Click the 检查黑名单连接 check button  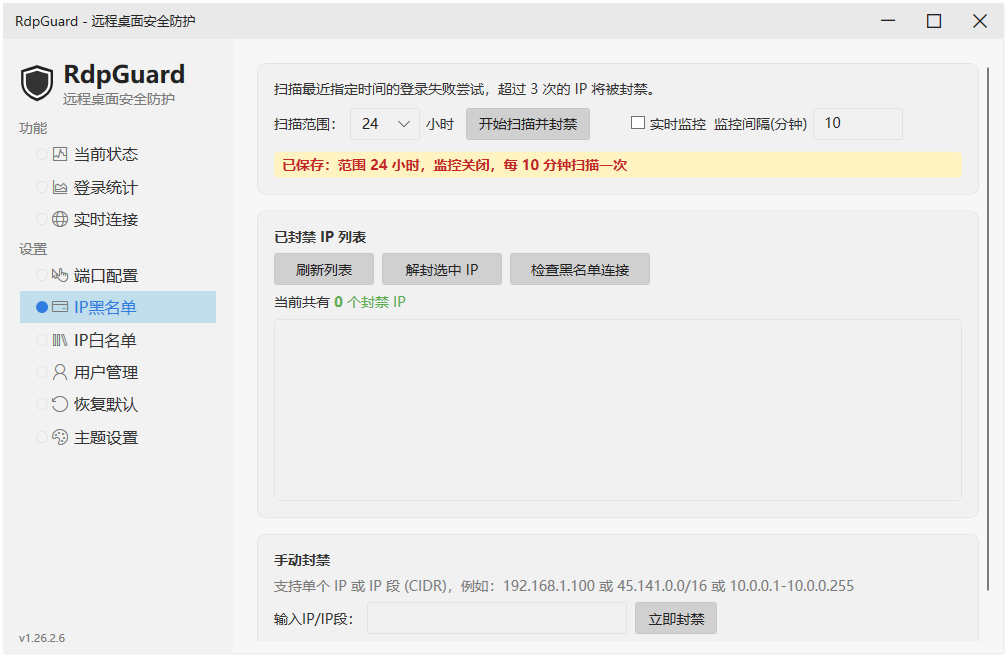coord(580,269)
